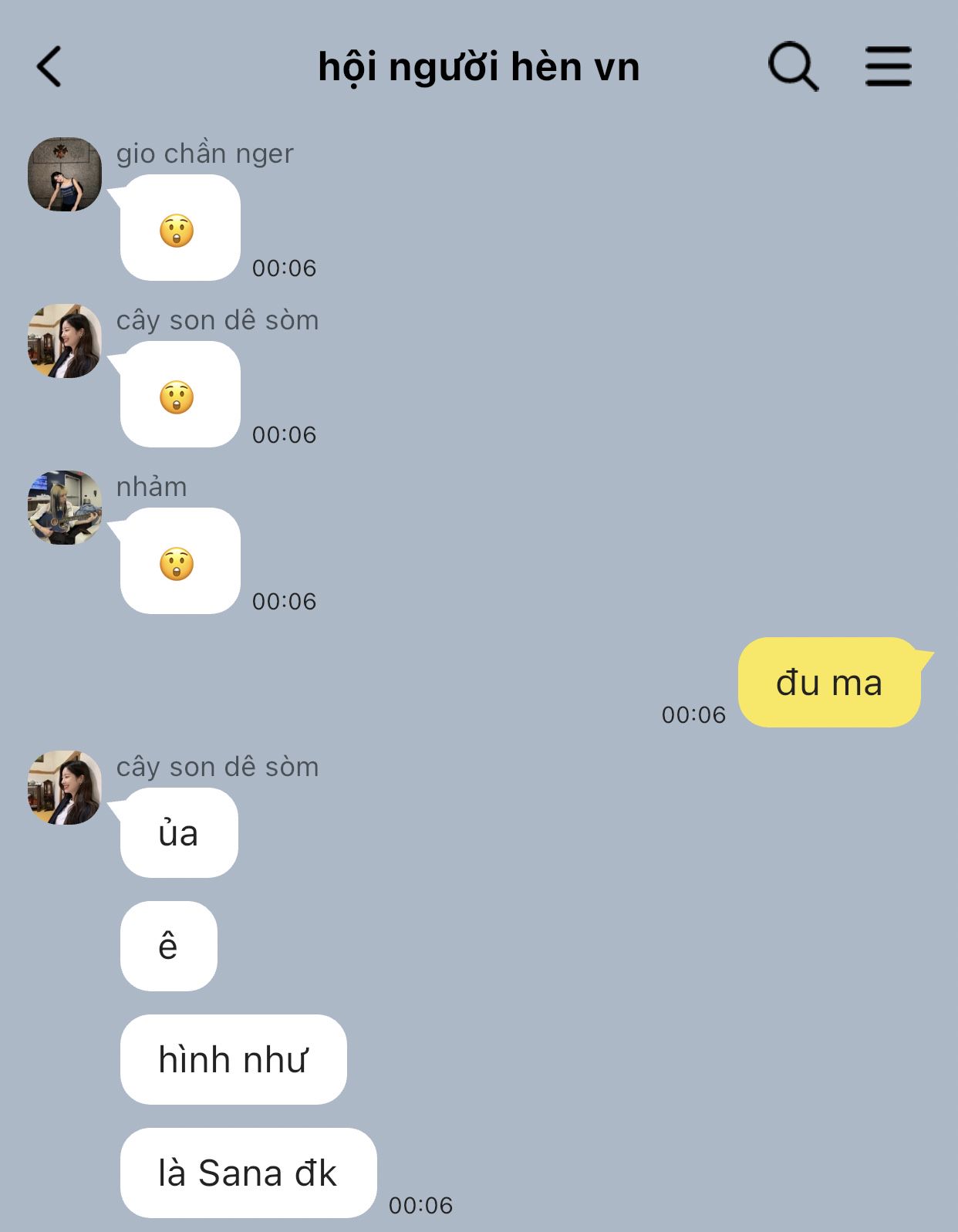958x1232 pixels.
Task: Open the "hội người hèn vn" title
Action: tap(479, 67)
